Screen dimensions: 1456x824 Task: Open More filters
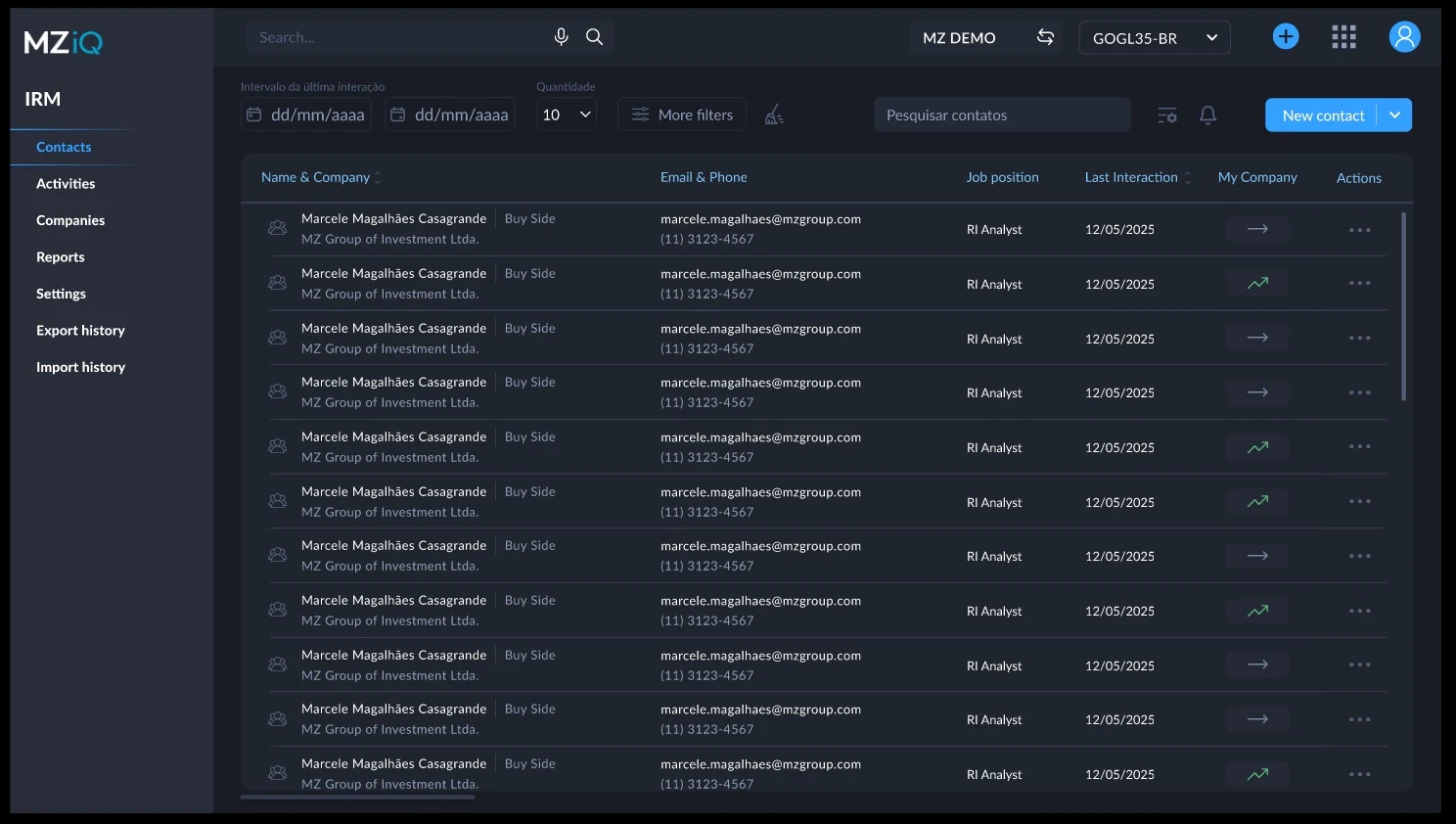click(682, 114)
